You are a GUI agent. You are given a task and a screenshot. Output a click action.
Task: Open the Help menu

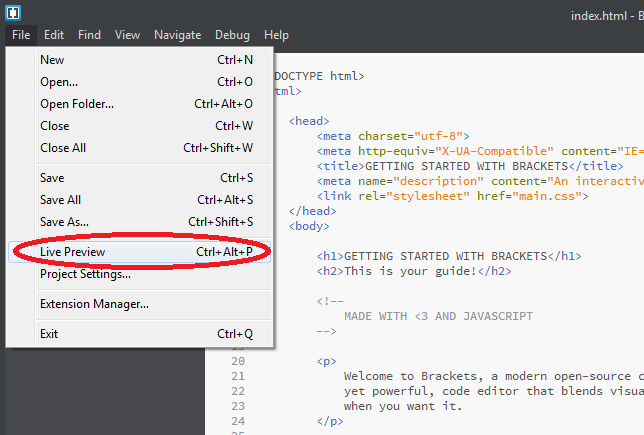tap(276, 35)
